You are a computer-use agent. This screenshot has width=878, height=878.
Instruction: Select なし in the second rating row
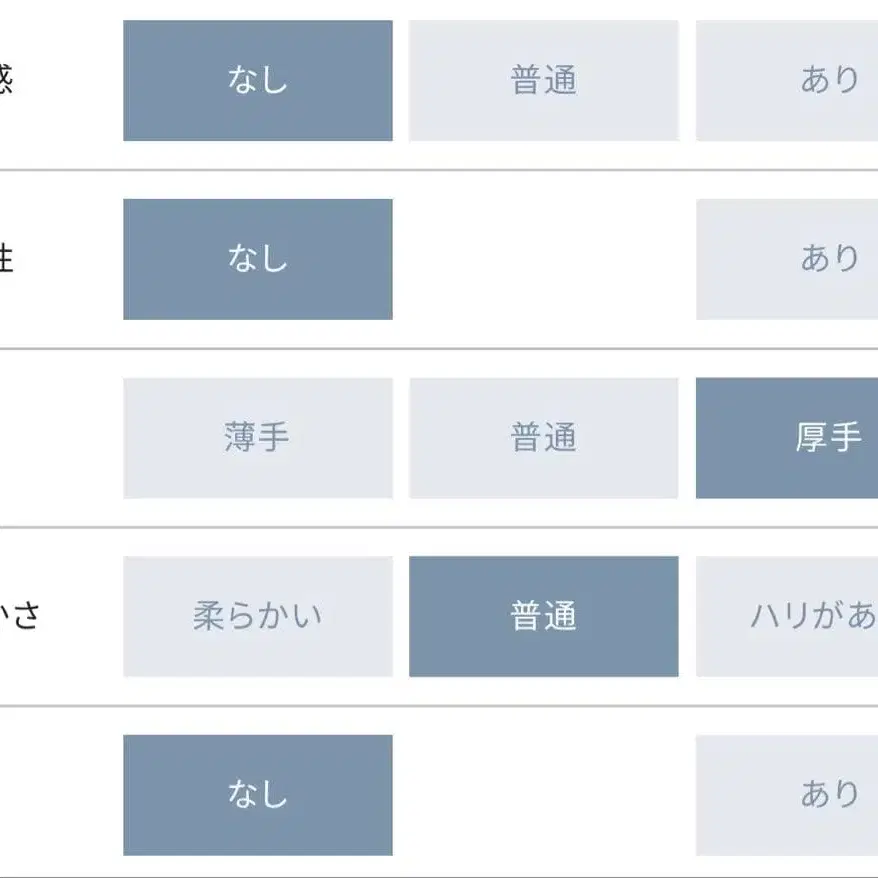[x=257, y=258]
